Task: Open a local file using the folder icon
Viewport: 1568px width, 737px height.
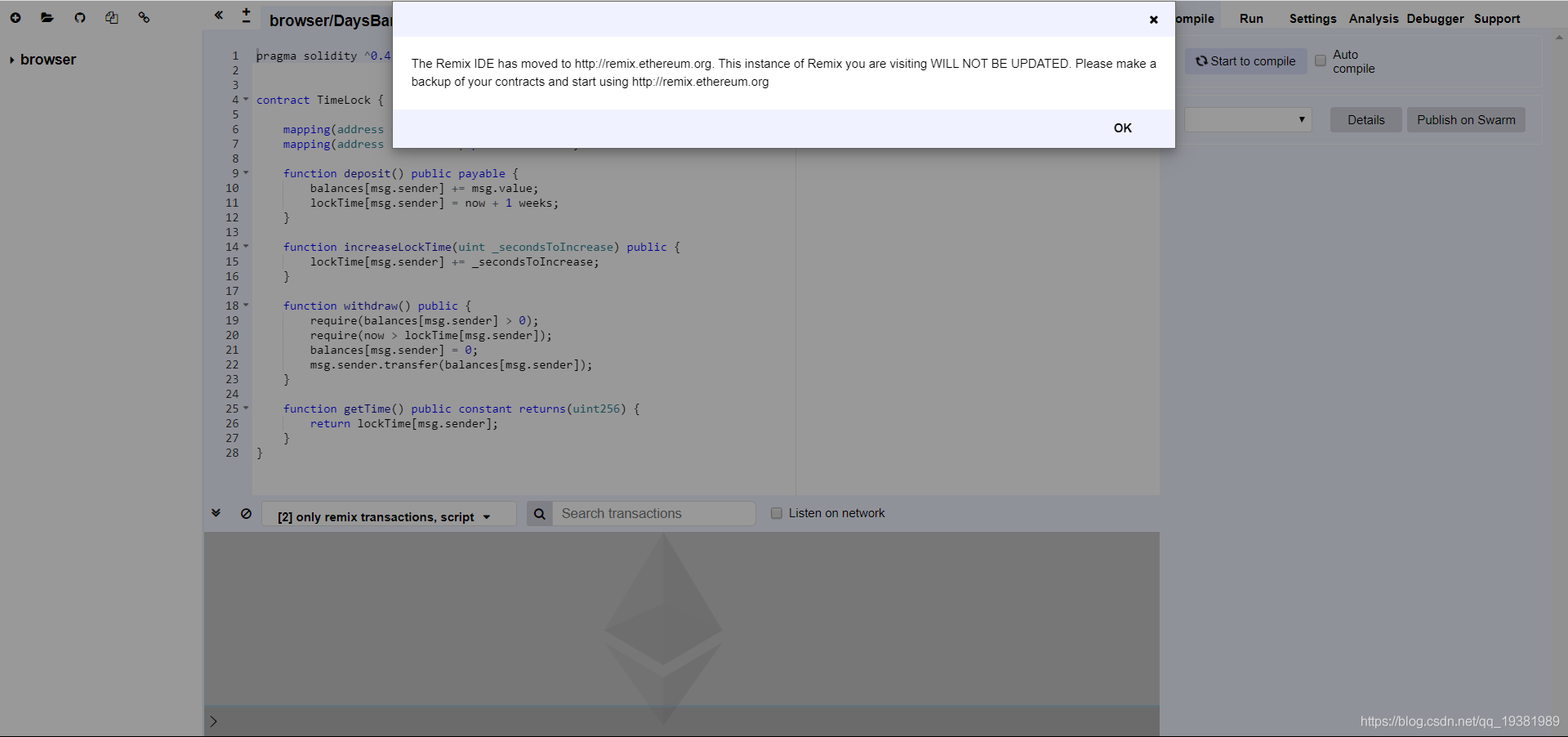Action: click(47, 17)
